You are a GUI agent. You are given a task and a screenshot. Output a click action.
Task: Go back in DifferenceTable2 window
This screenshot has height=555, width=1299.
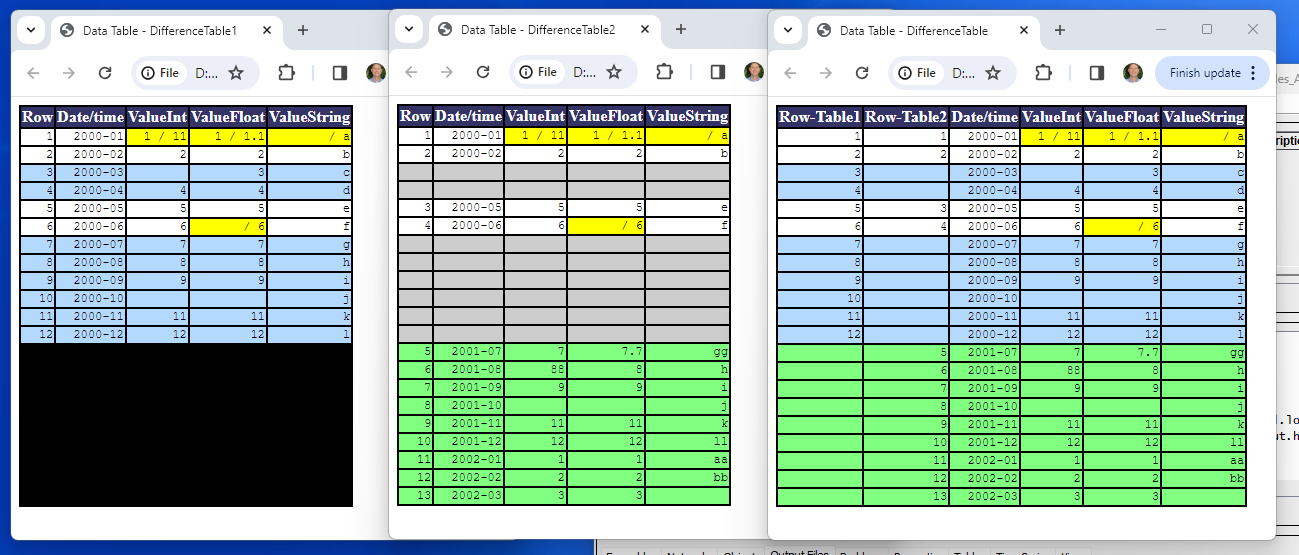[x=411, y=72]
